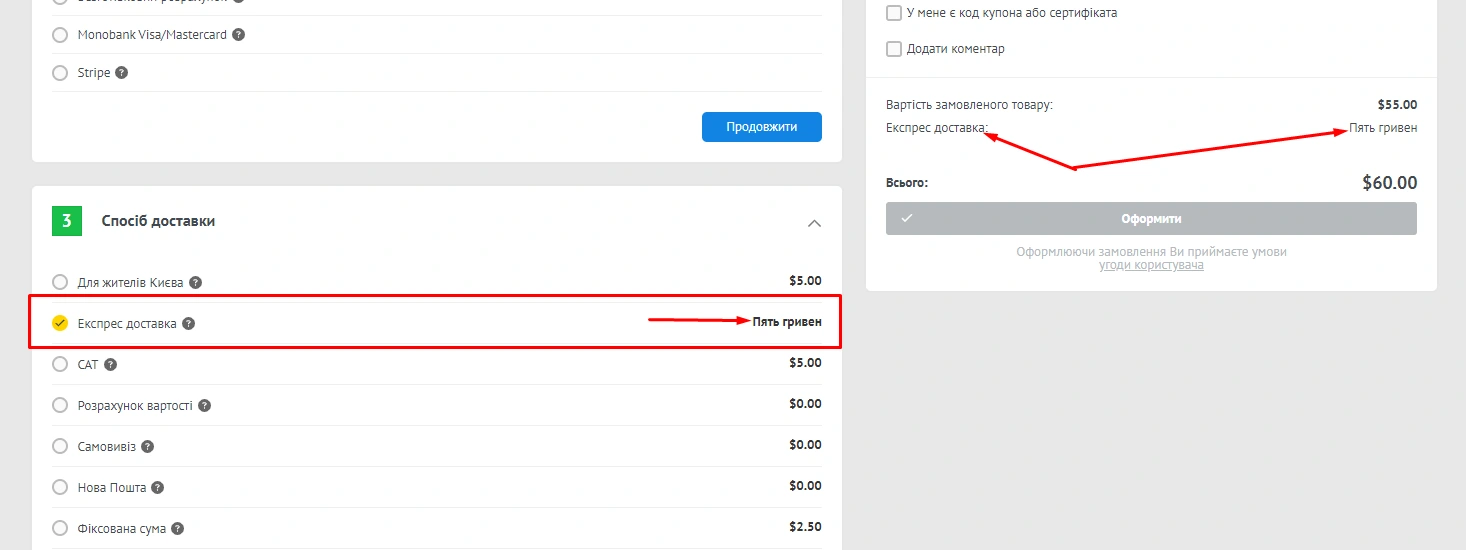1466x550 pixels.
Task: Click help icon next to Monobank Visa/Mastercard
Action: tap(238, 35)
